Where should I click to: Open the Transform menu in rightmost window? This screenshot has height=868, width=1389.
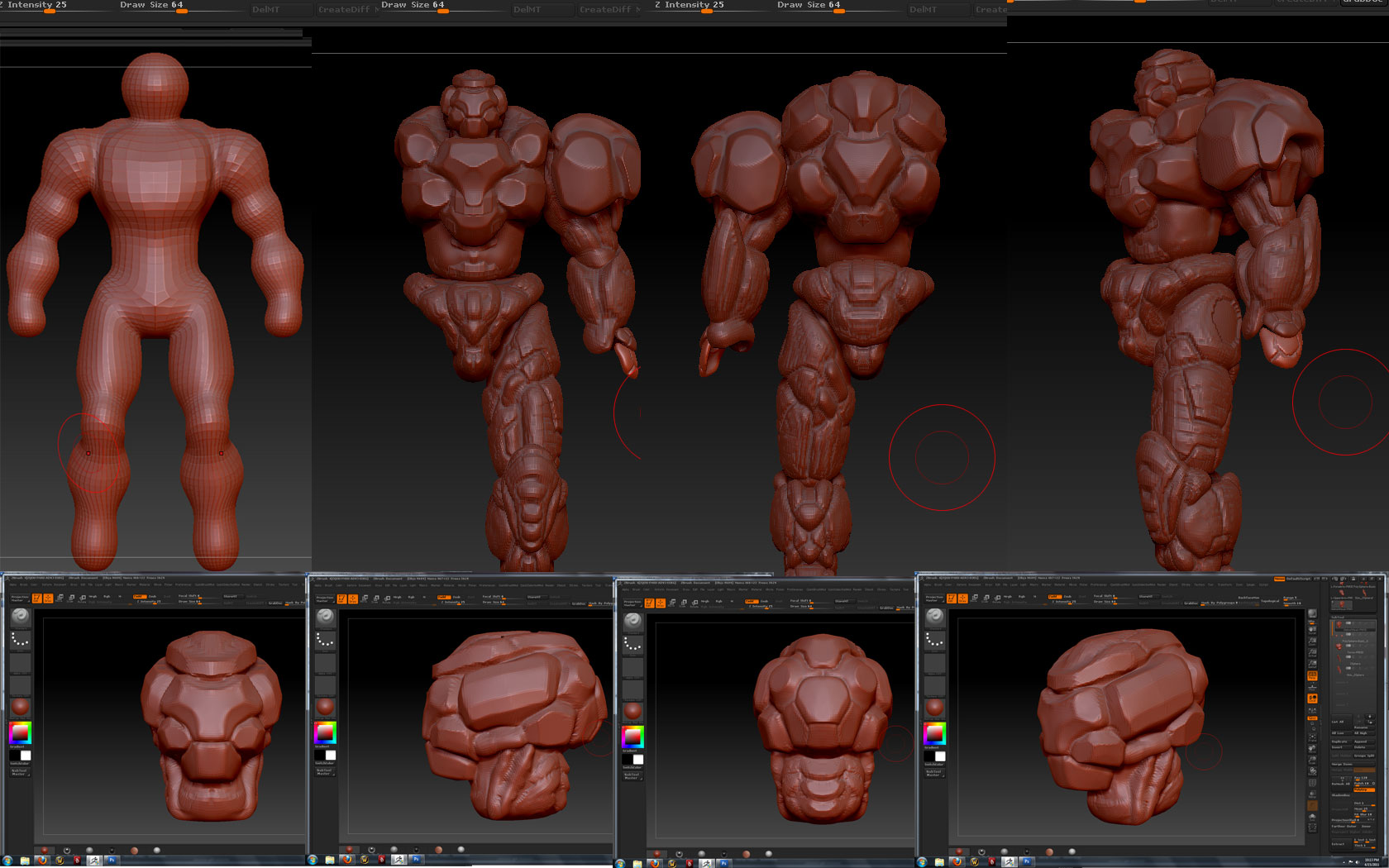(1224, 584)
